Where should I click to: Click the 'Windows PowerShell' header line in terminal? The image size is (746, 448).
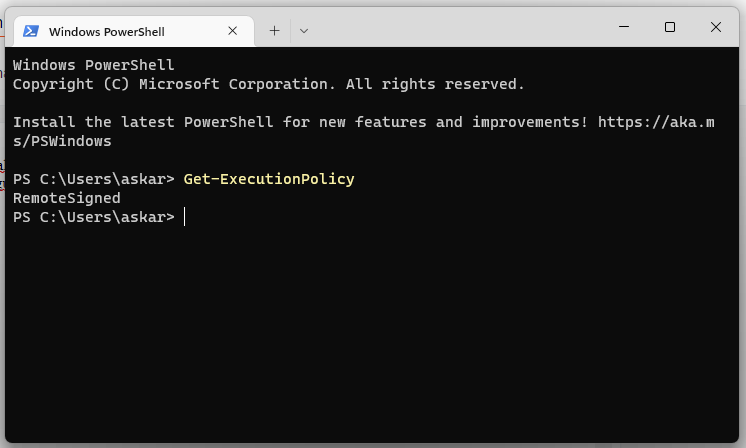coord(93,65)
